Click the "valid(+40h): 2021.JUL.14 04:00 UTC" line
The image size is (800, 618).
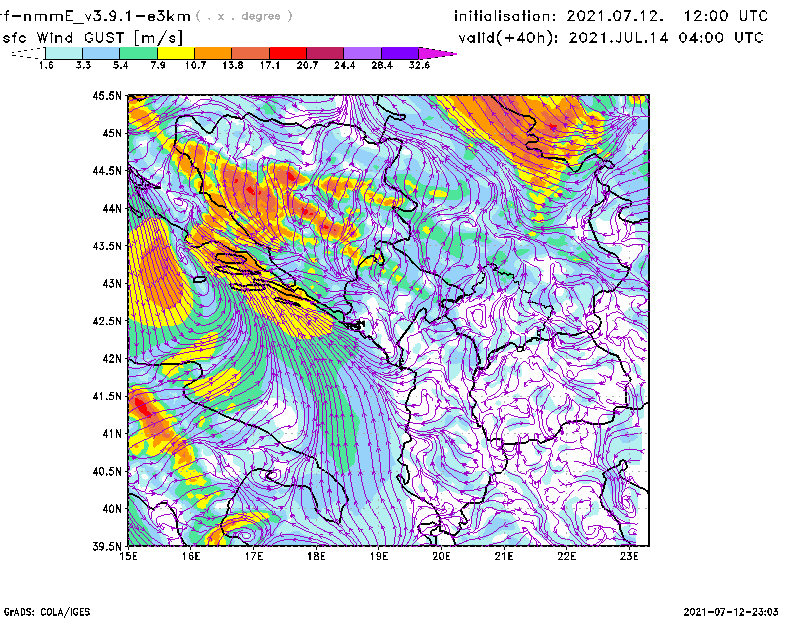611,38
